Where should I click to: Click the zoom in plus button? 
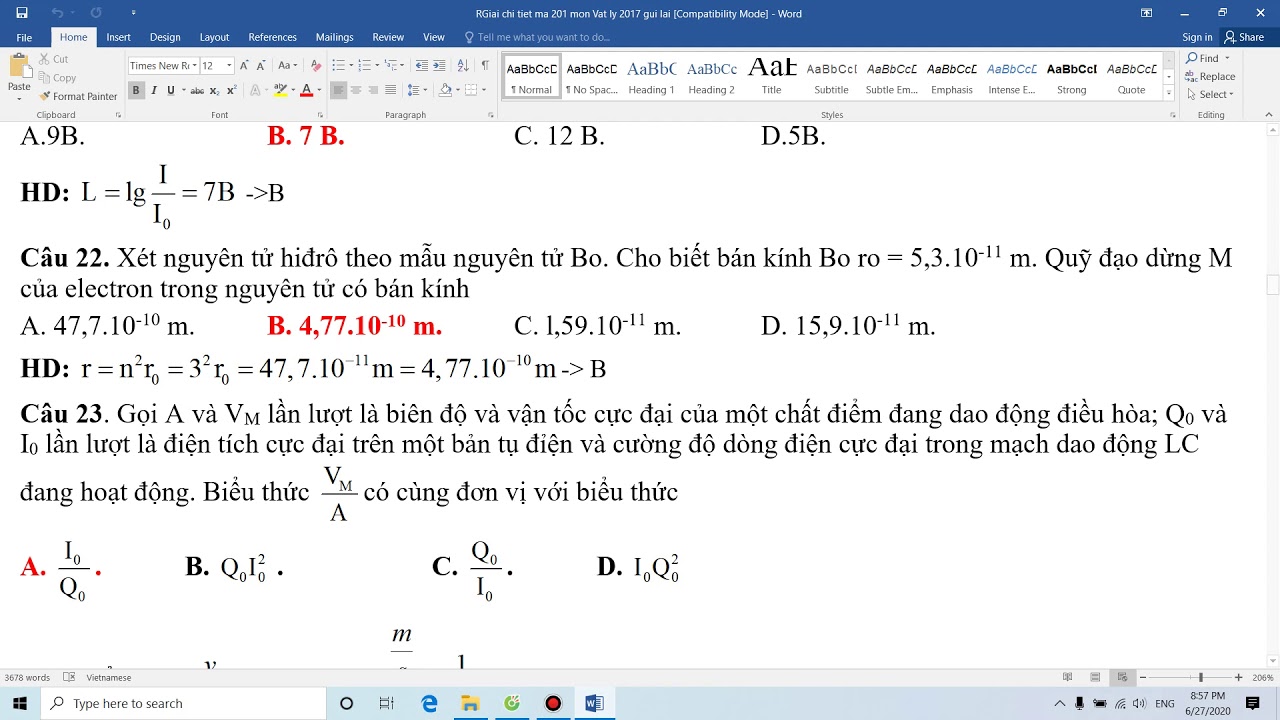coord(1238,677)
